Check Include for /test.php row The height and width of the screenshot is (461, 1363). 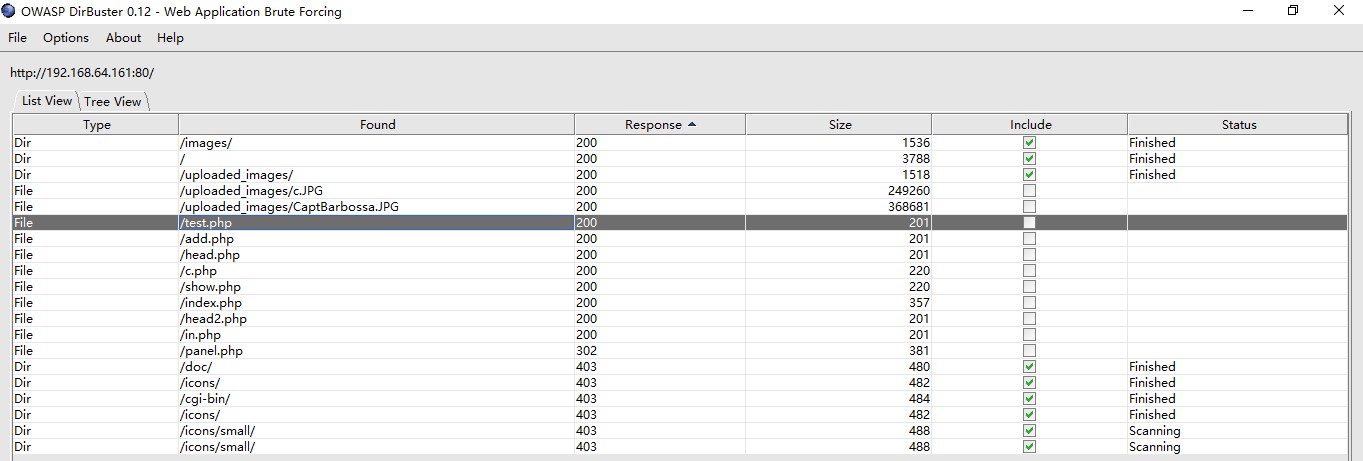click(x=1030, y=223)
